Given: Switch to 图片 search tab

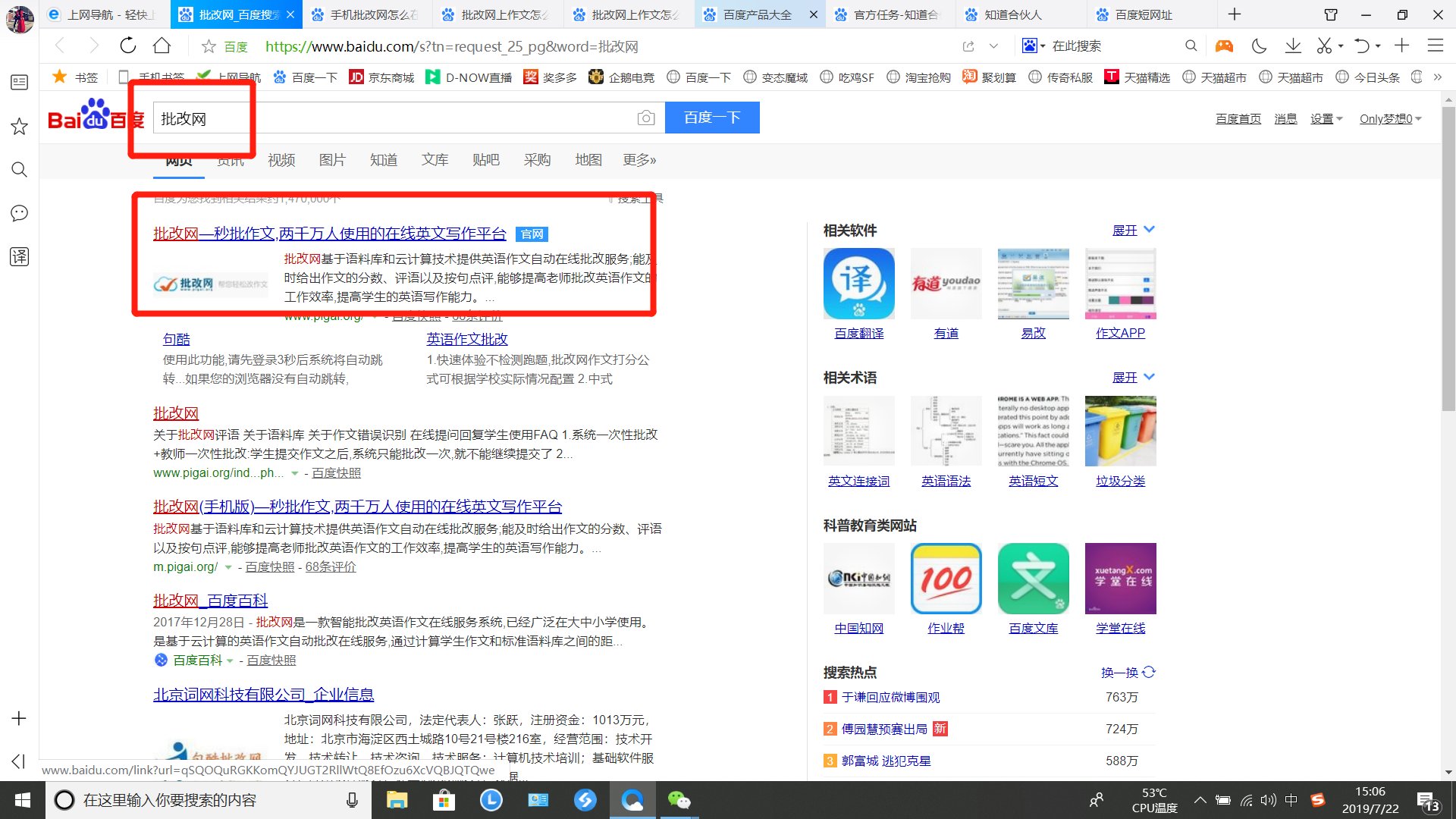Looking at the screenshot, I should [x=332, y=160].
